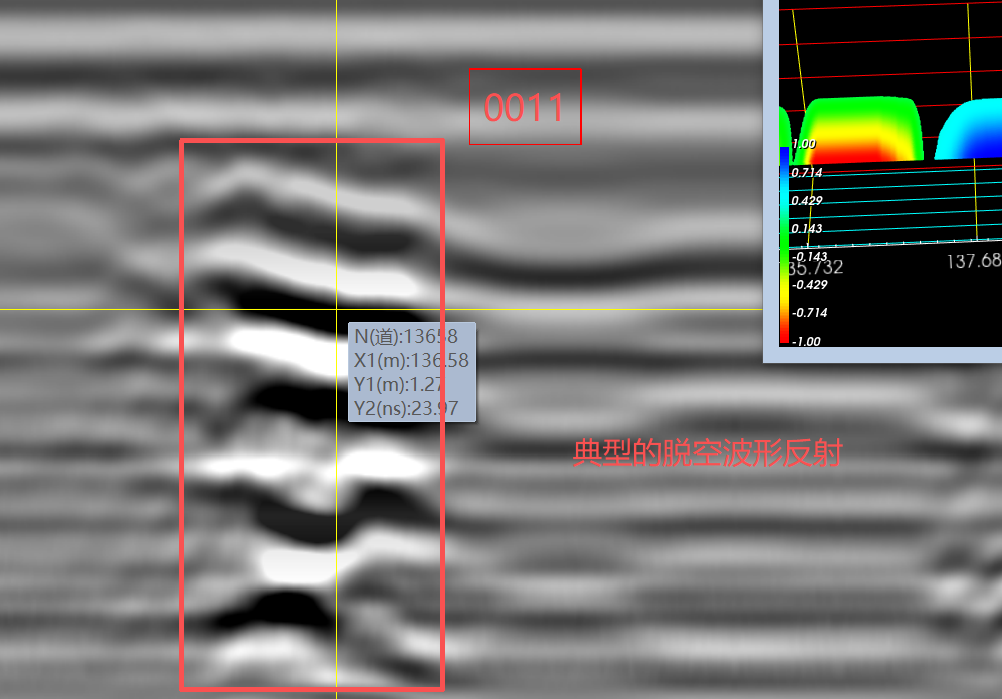Click the 137.68 axis label
1002x699 pixels.
coord(973,261)
